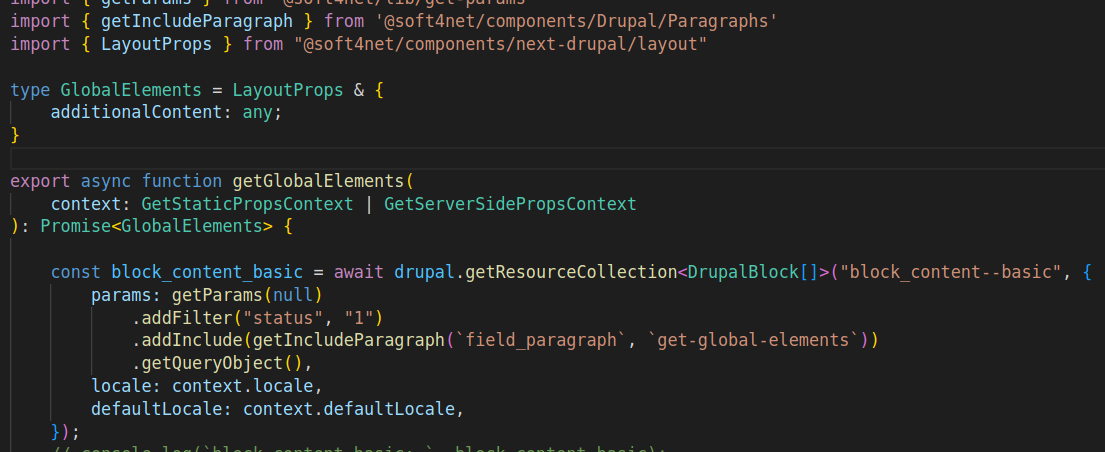Click the '@soft4net/components/Drupal/Paragraphs' import path
The width and height of the screenshot is (1105, 452).
click(576, 21)
